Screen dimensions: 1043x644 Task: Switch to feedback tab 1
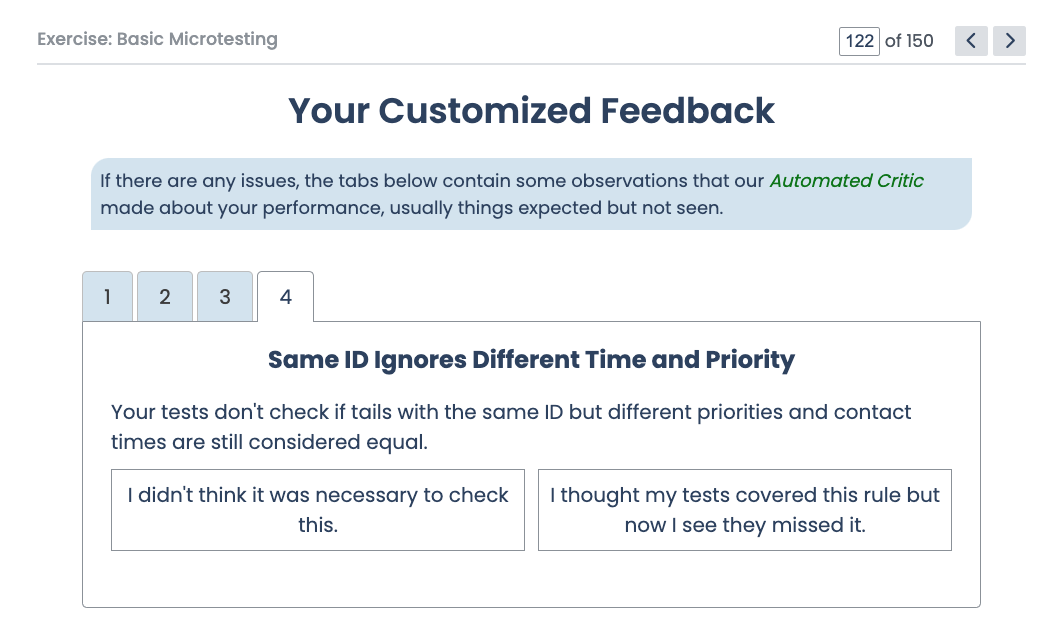pos(107,297)
